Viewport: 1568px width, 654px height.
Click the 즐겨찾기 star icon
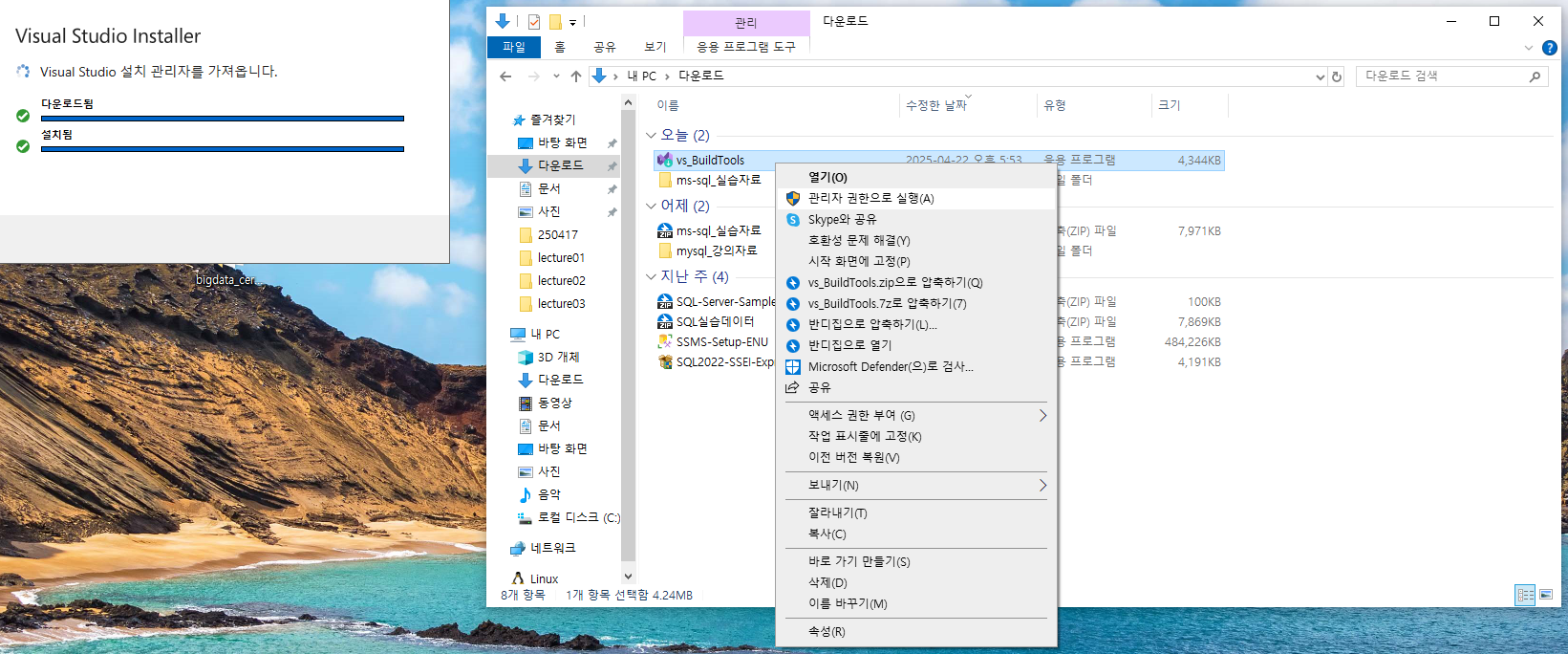coord(519,120)
